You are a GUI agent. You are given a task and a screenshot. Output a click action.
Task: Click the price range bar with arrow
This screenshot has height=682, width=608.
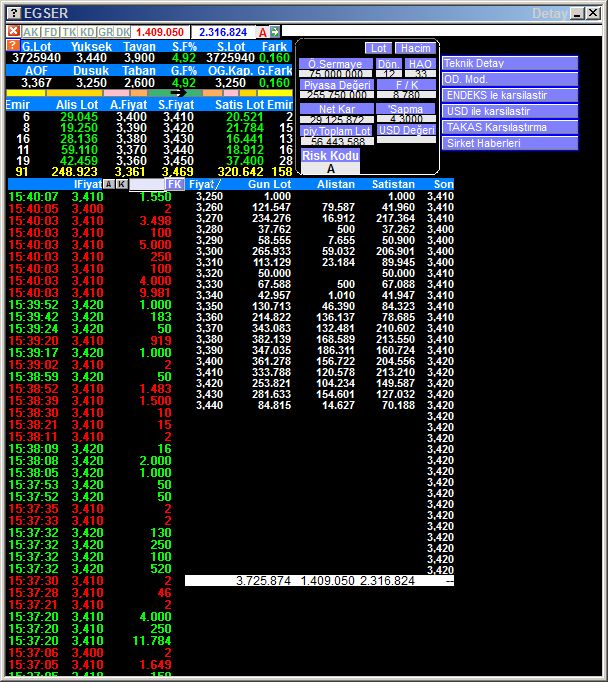click(149, 93)
